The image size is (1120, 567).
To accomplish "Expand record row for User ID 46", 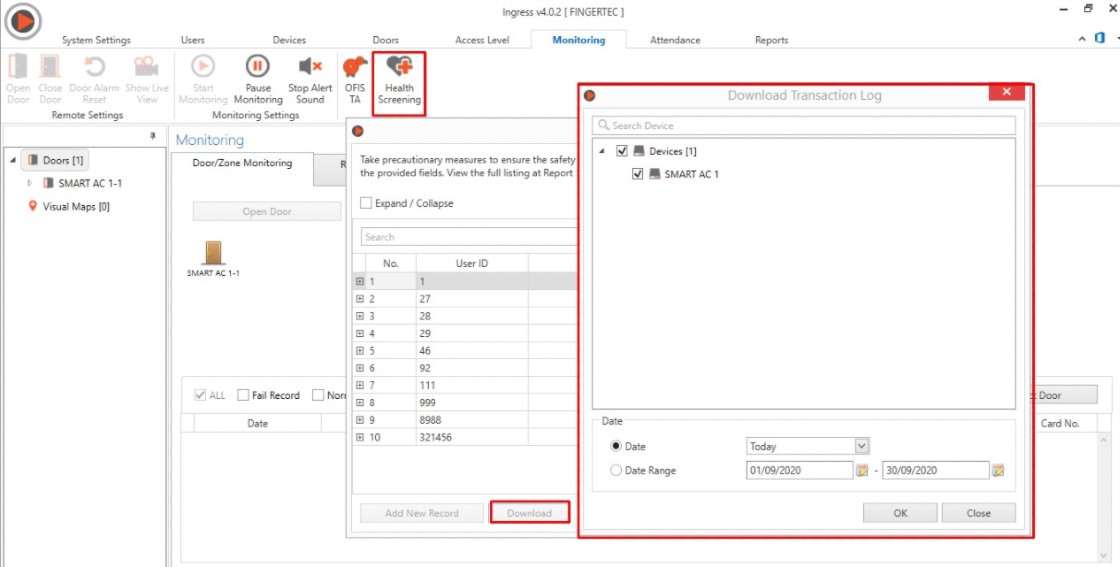I will pos(360,351).
